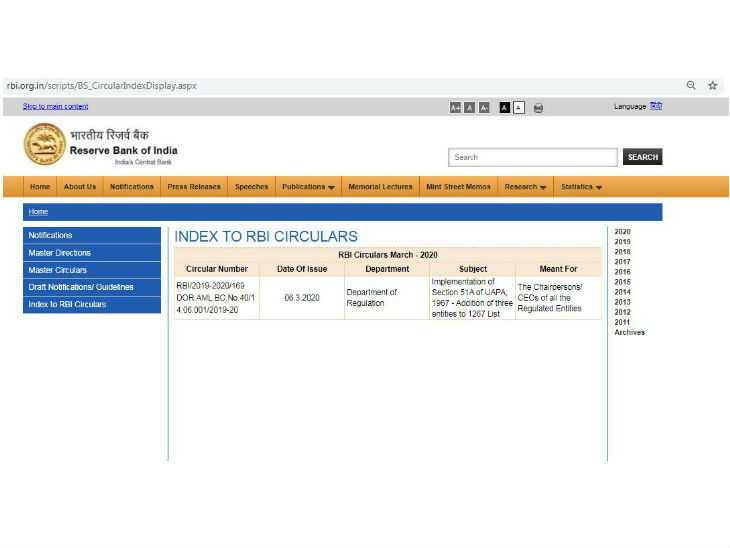Screen dimensions: 730x548
Task: Reset font size with the middle A icon
Action: (470, 108)
